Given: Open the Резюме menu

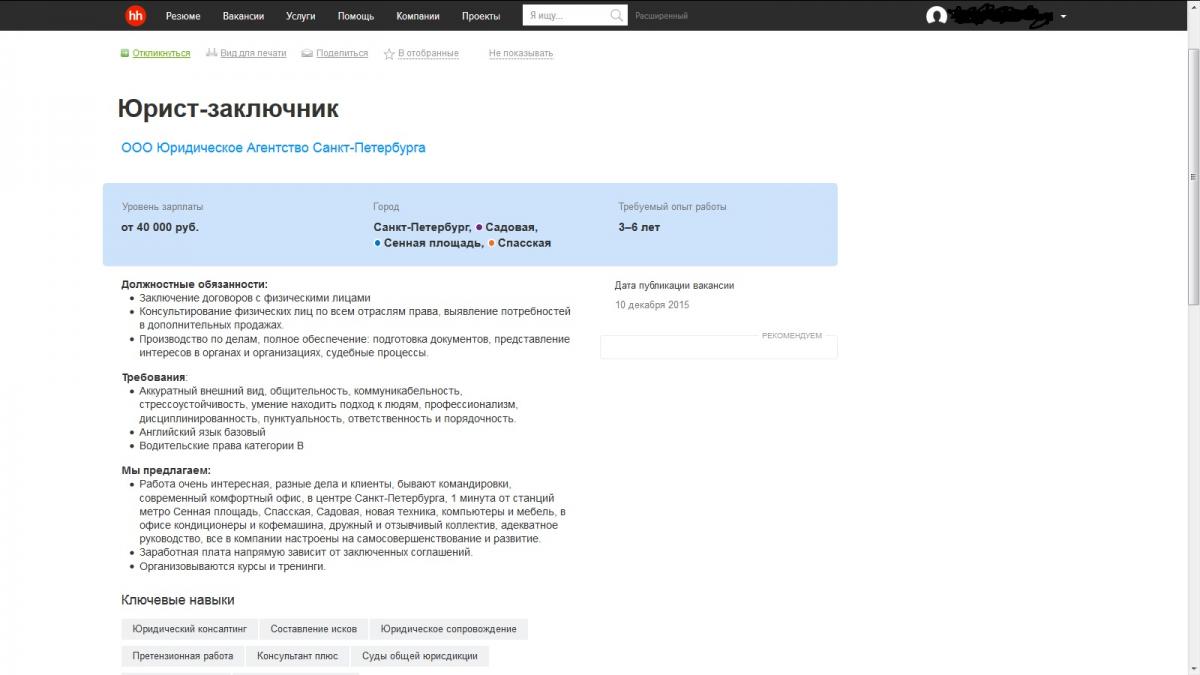Looking at the screenshot, I should (x=183, y=16).
